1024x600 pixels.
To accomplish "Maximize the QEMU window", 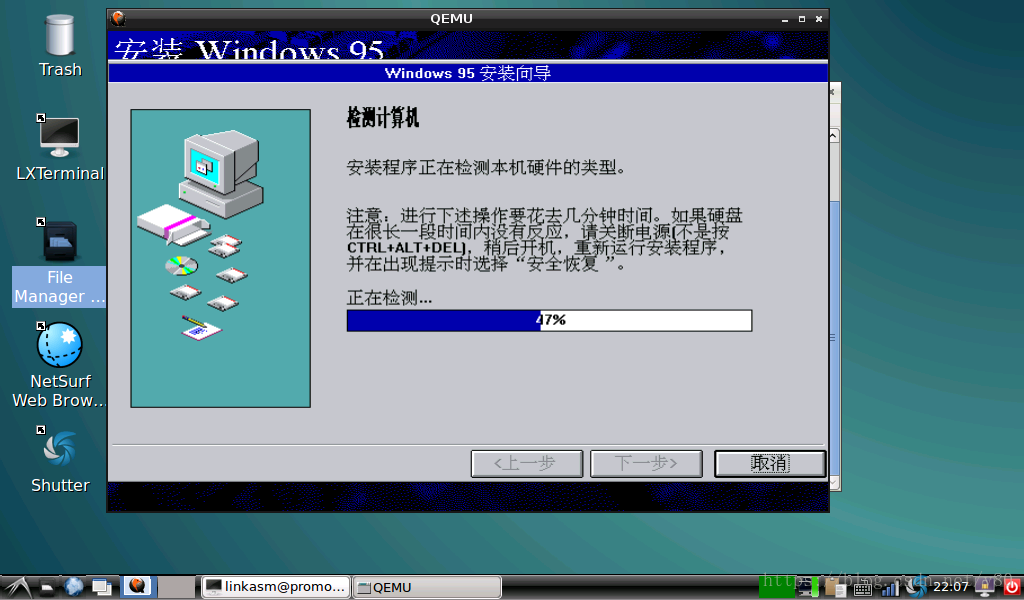I will pos(802,19).
